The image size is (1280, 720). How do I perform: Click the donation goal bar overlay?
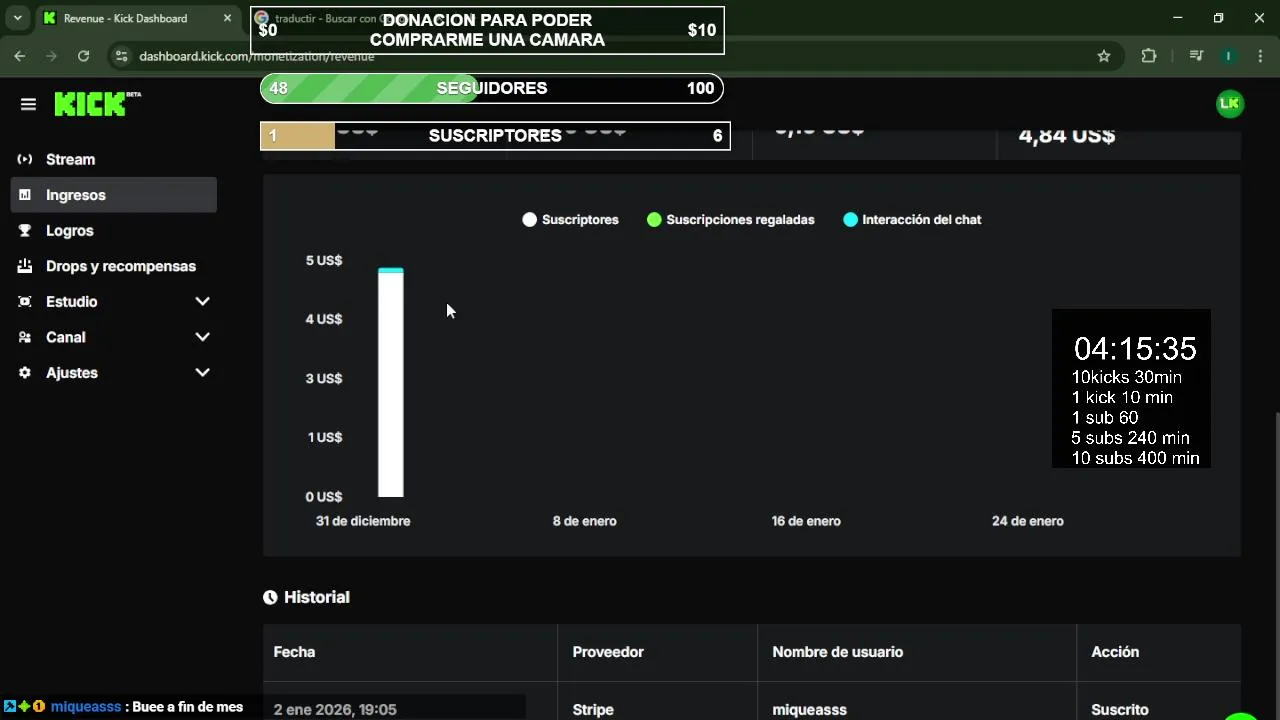(487, 30)
